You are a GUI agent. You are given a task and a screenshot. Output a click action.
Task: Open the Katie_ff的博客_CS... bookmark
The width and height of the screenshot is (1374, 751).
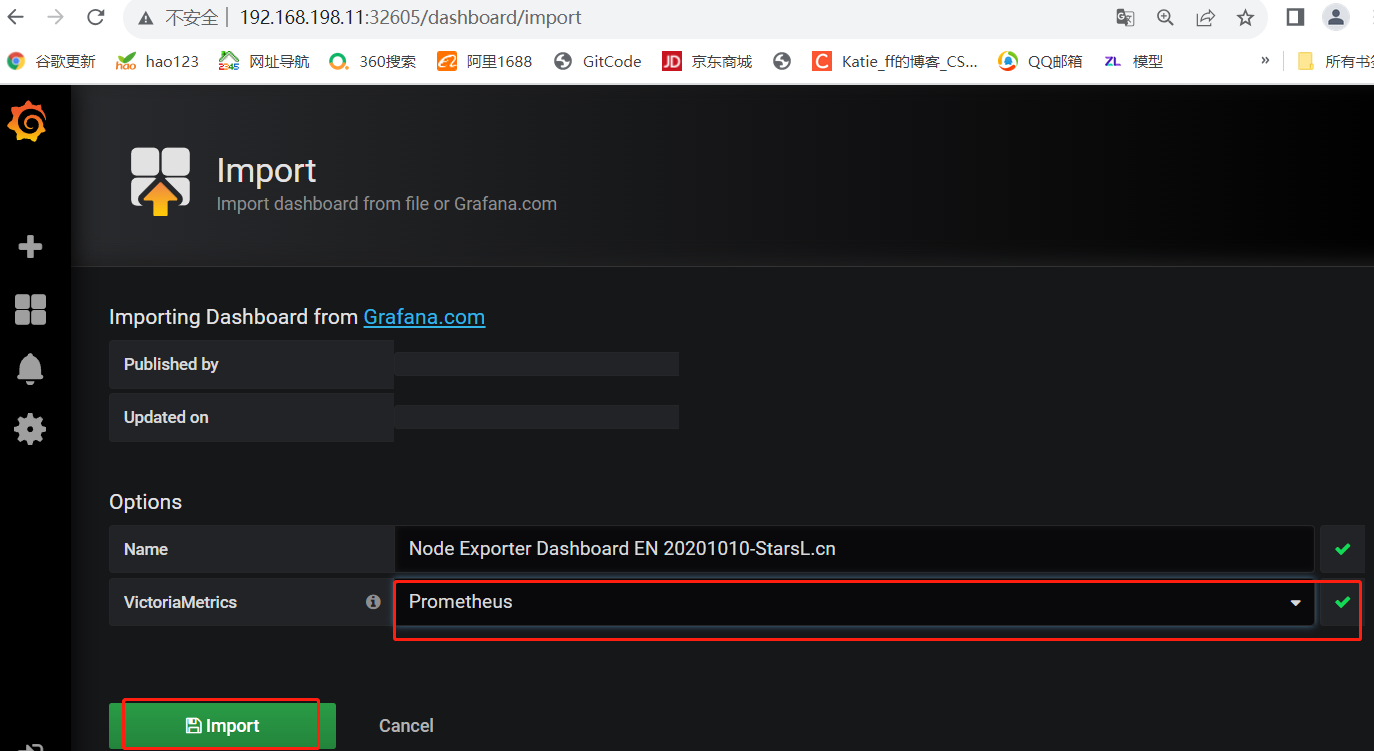tap(895, 61)
